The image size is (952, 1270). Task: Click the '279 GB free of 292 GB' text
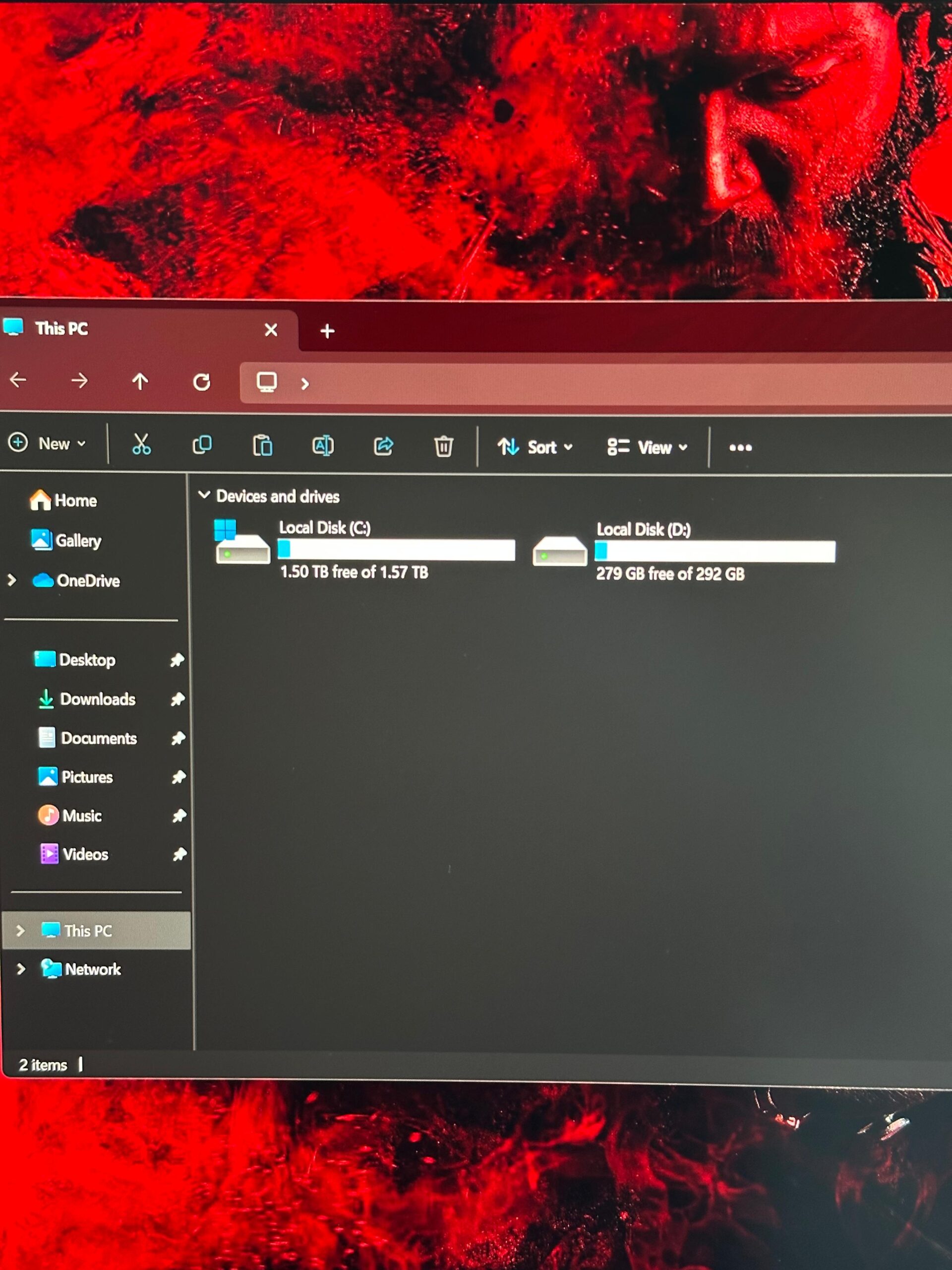click(670, 573)
